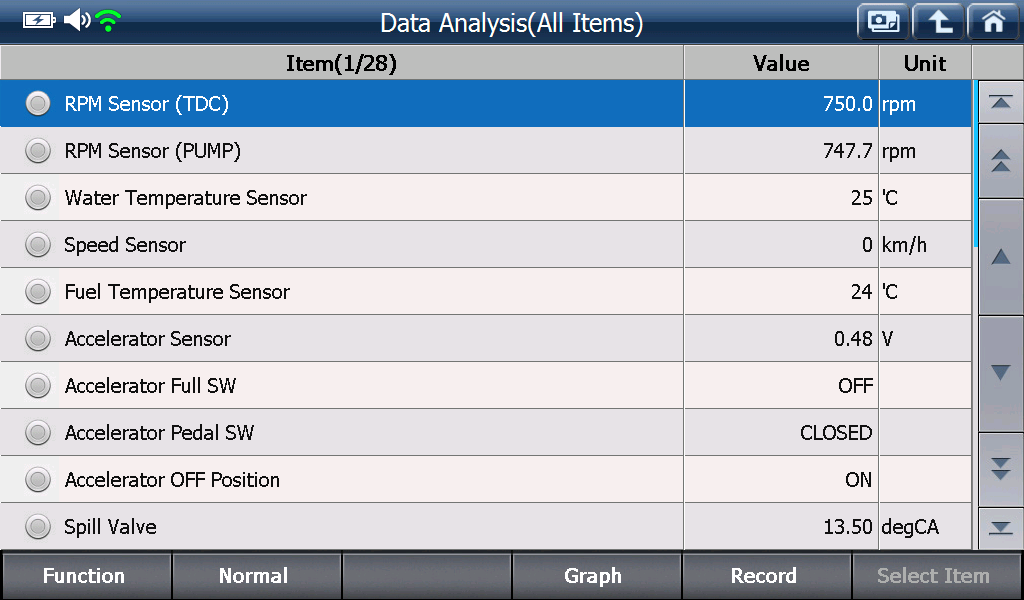Select the Accelerator Full SW radio button
The height and width of the screenshot is (600, 1024).
pyautogui.click(x=38, y=386)
